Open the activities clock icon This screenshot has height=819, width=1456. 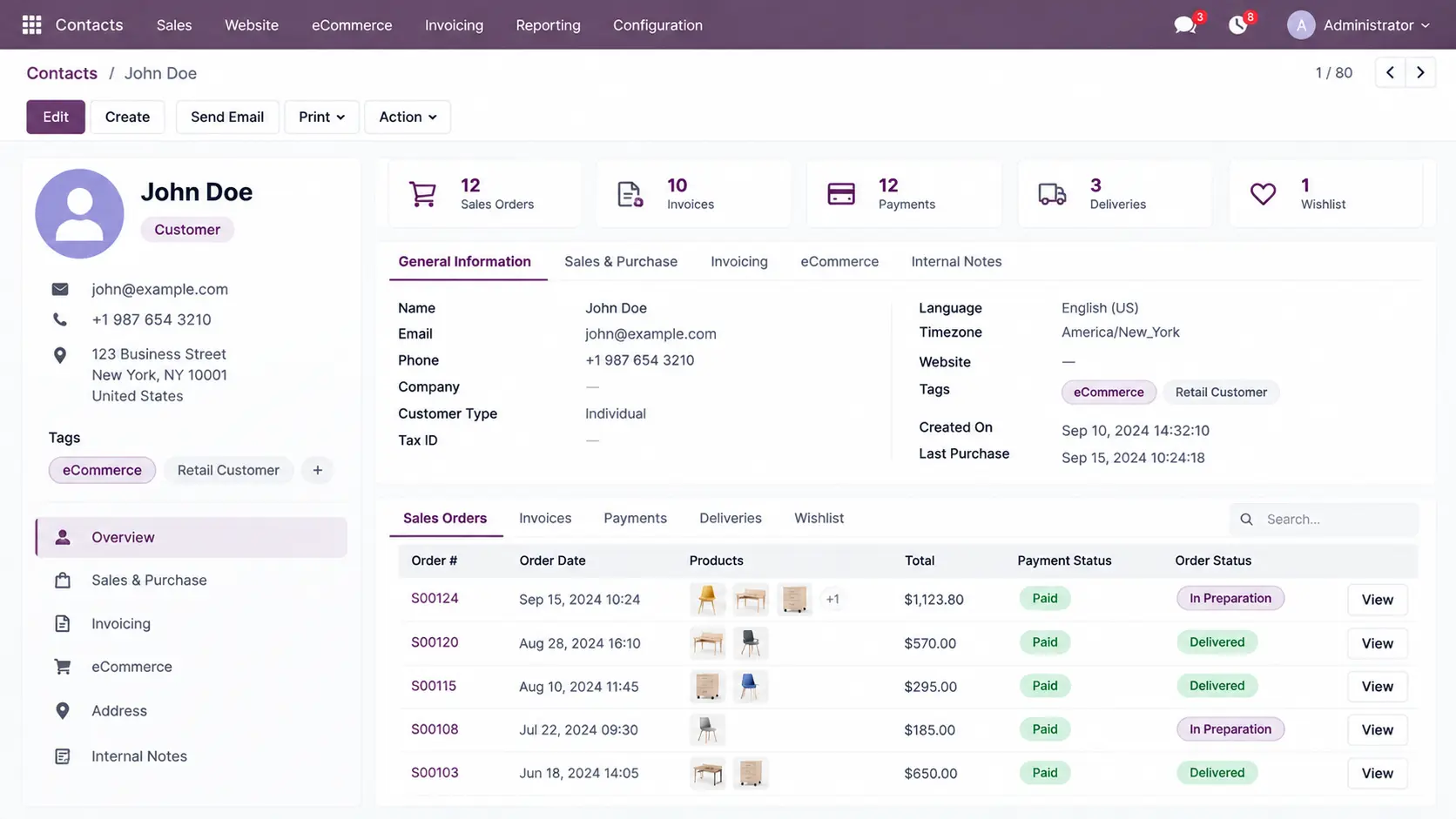point(1237,24)
